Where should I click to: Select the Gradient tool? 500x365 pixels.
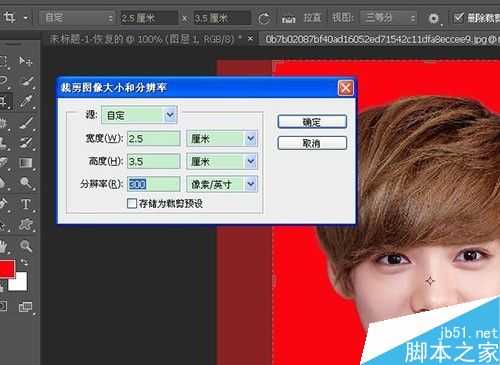(26, 163)
